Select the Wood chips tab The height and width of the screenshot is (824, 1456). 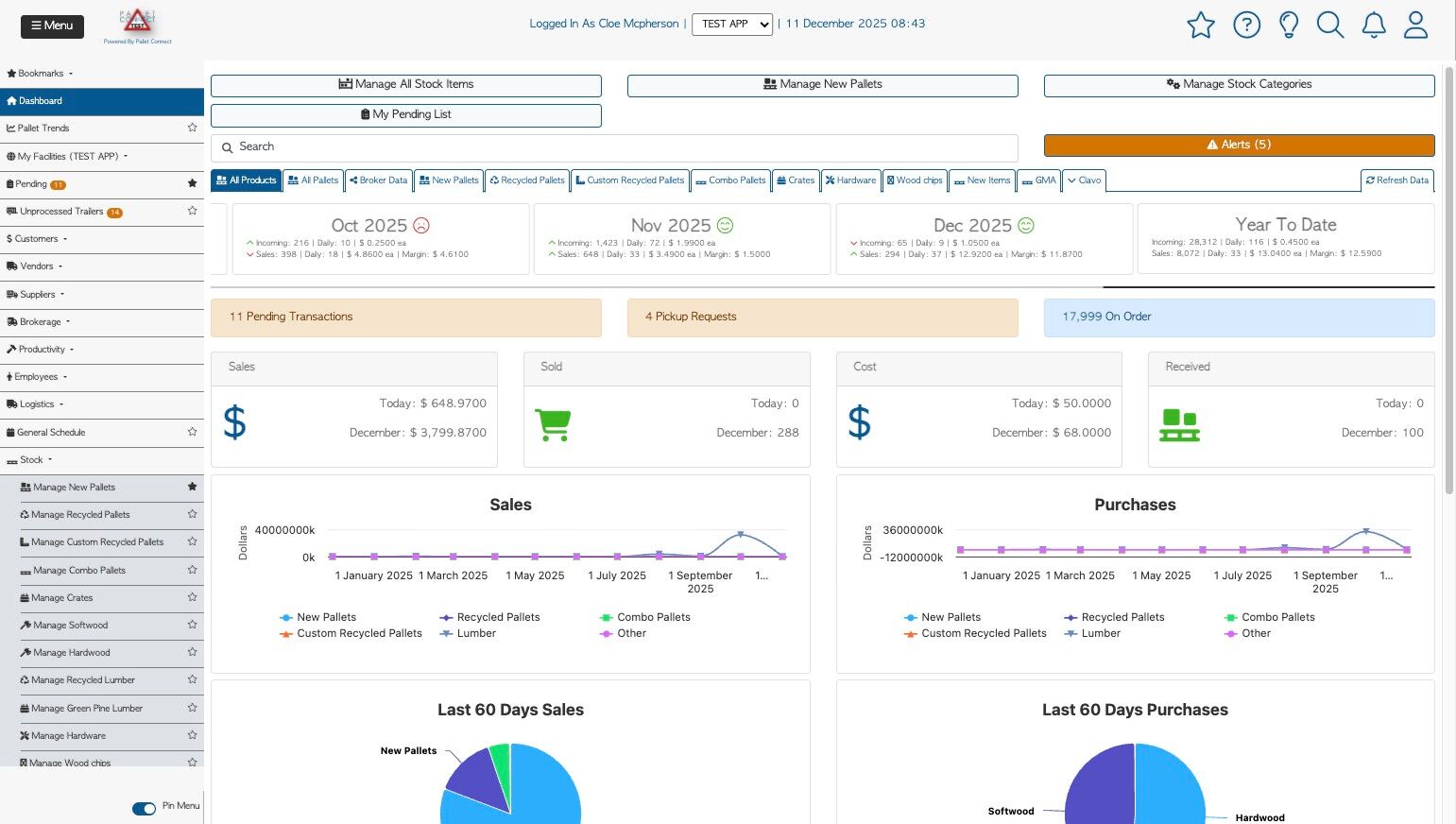pos(915,180)
